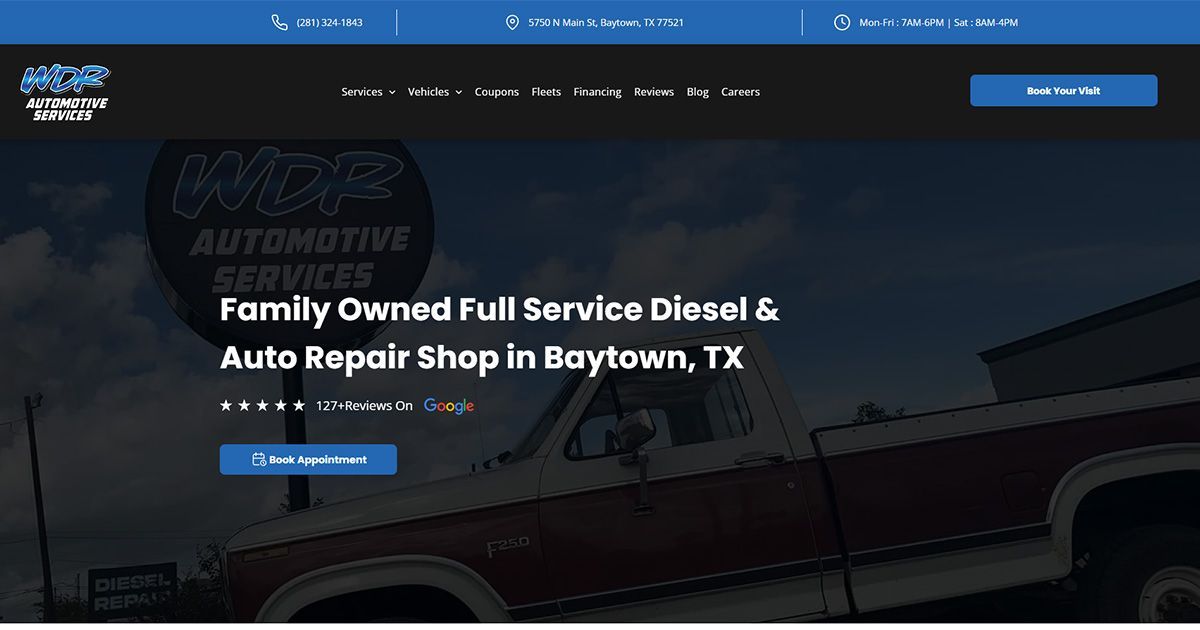Click the phone receiver icon in the top bar
This screenshot has width=1200, height=630.
tap(279, 21)
